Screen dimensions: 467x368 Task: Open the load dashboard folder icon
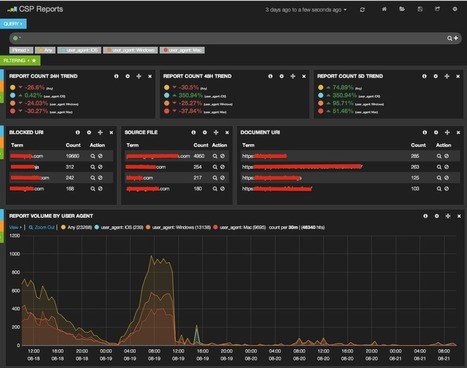pyautogui.click(x=402, y=9)
